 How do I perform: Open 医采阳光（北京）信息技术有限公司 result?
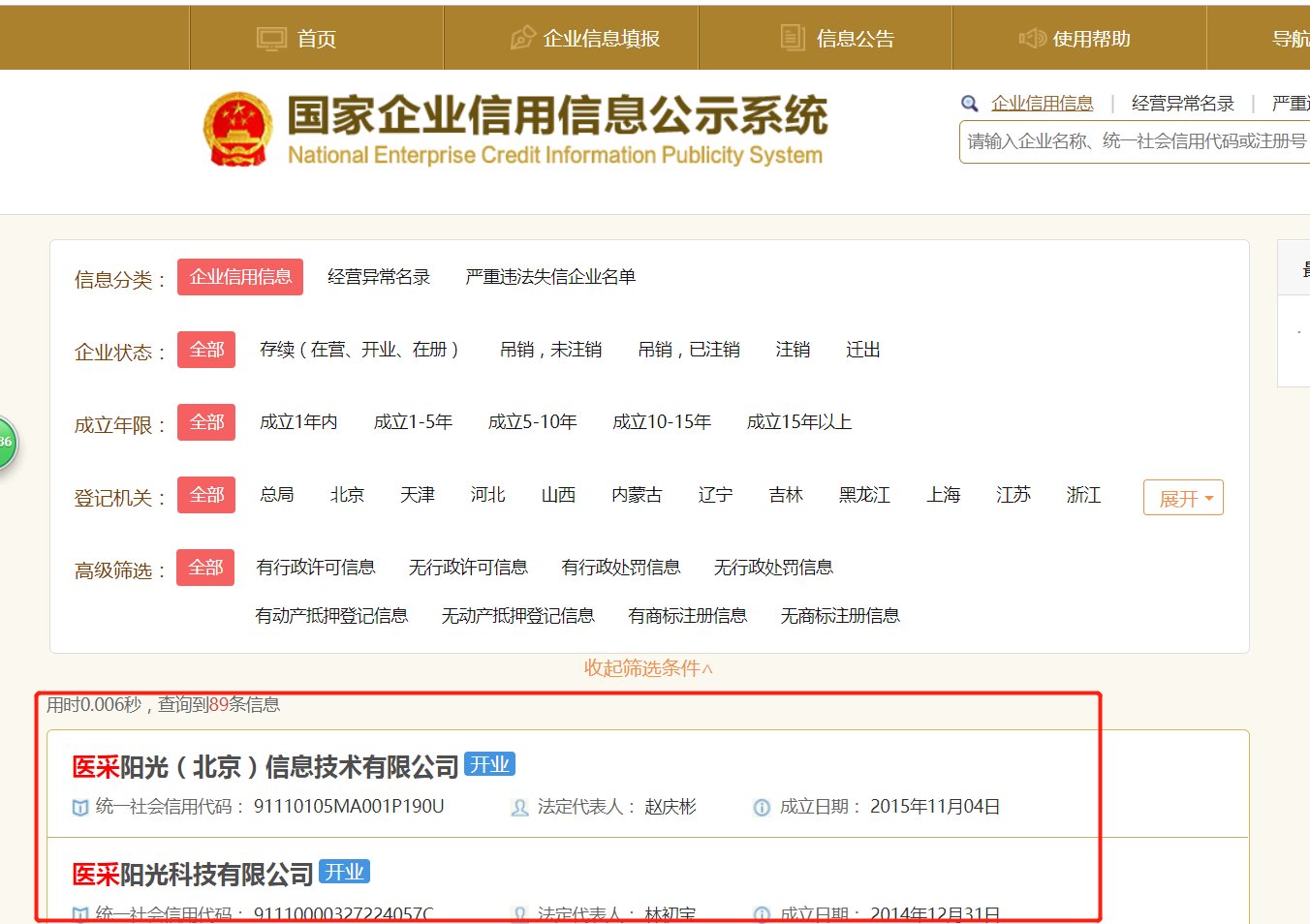pos(265,767)
